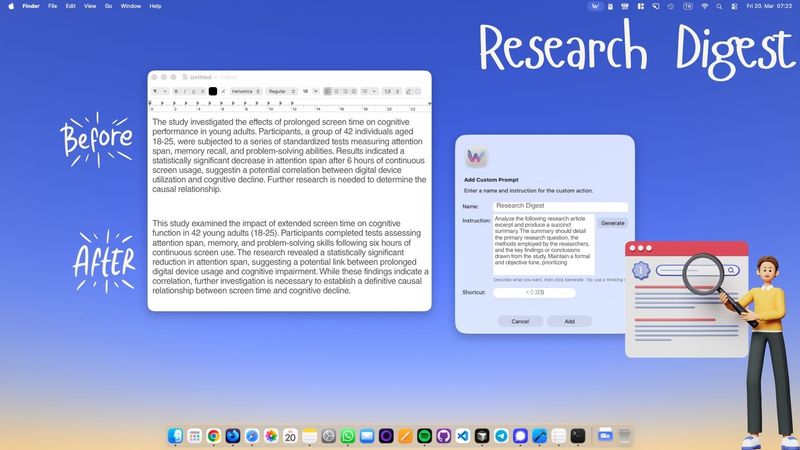This screenshot has height=450, width=800.
Task: Open the Finder menu
Action: (31, 6)
